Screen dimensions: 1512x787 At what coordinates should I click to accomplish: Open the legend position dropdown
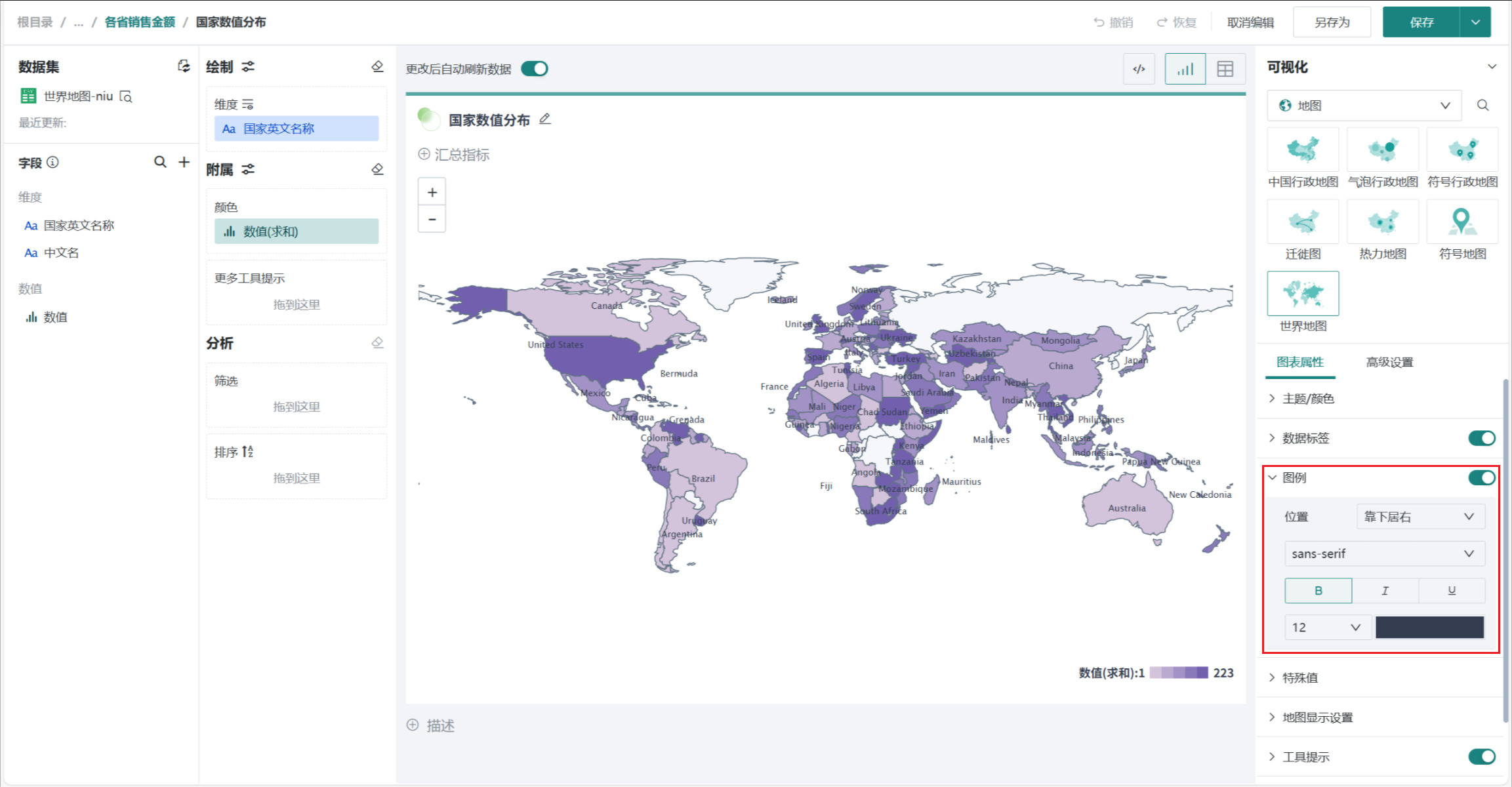(x=1420, y=517)
